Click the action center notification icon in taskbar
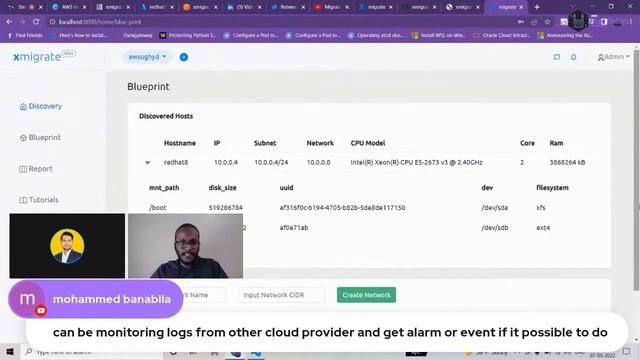Image resolution: width=640 pixels, height=360 pixels. [627, 352]
